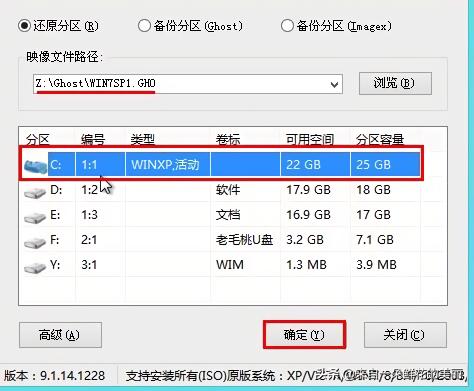The width and height of the screenshot is (474, 391).
Task: Click the version 9.1.14.1228 status text
Action: [x=54, y=376]
